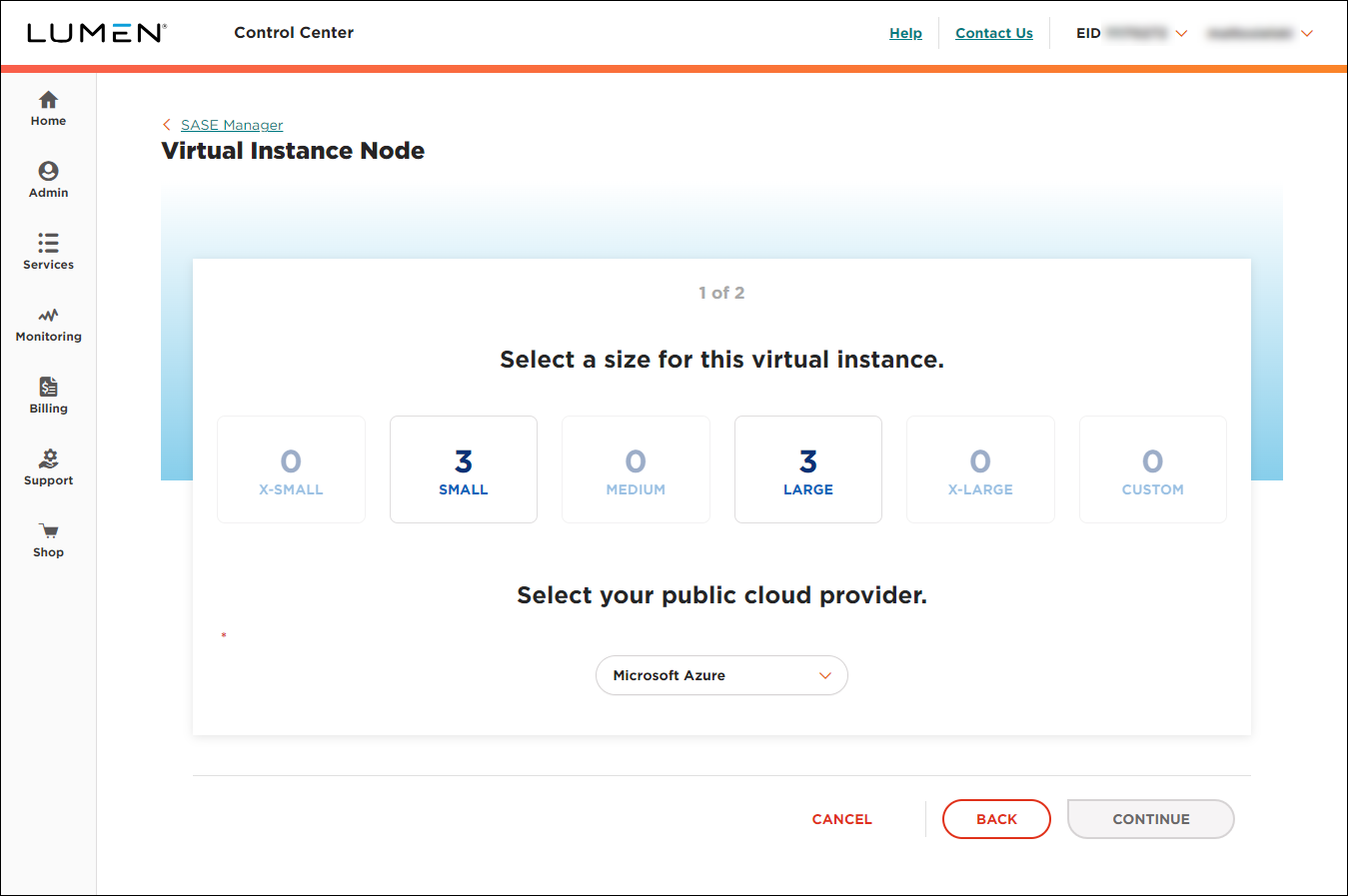Click 'Select your public cloud provider.' heading
This screenshot has height=896, width=1348.
pyautogui.click(x=721, y=595)
